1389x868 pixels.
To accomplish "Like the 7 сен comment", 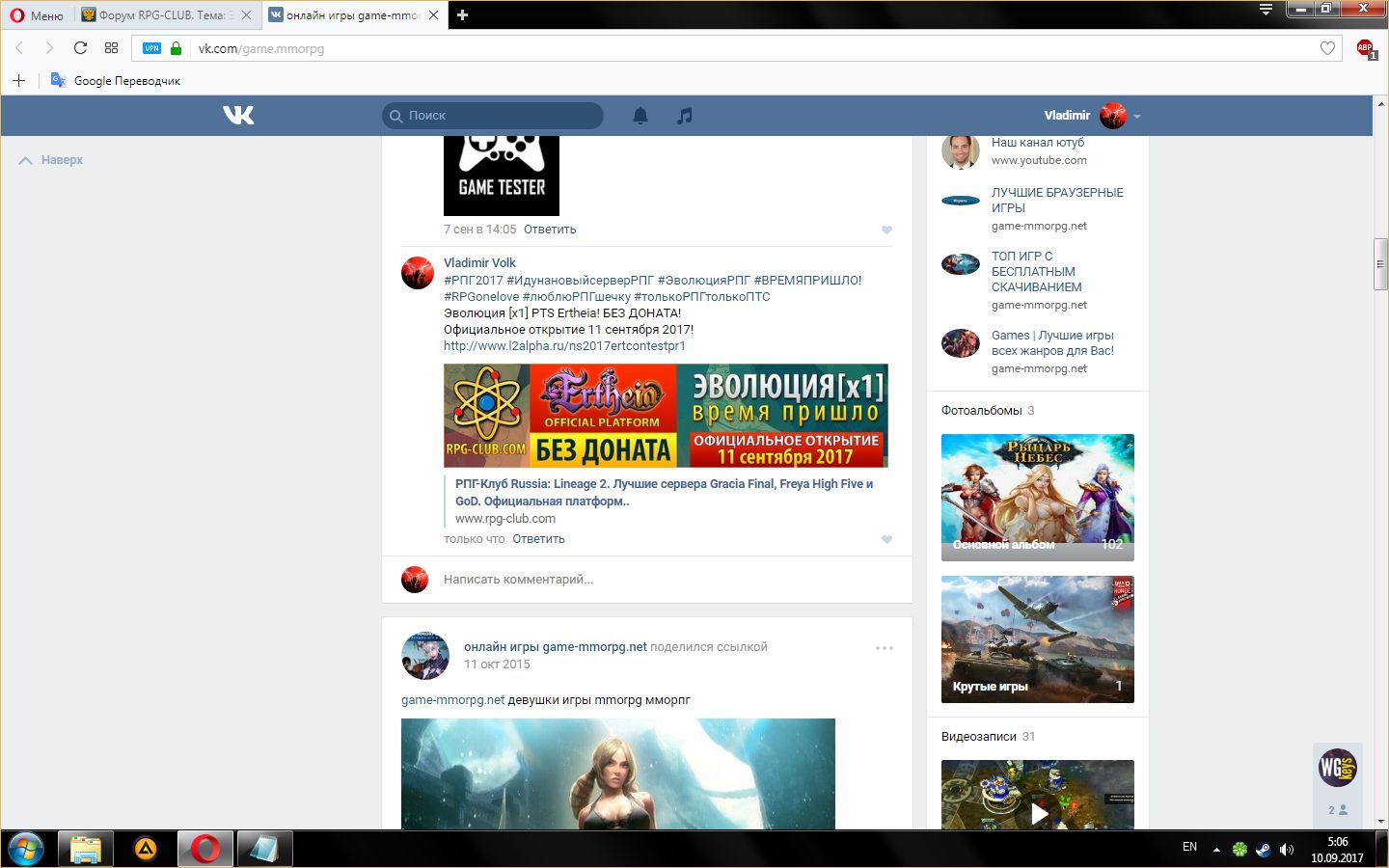I will (x=886, y=230).
